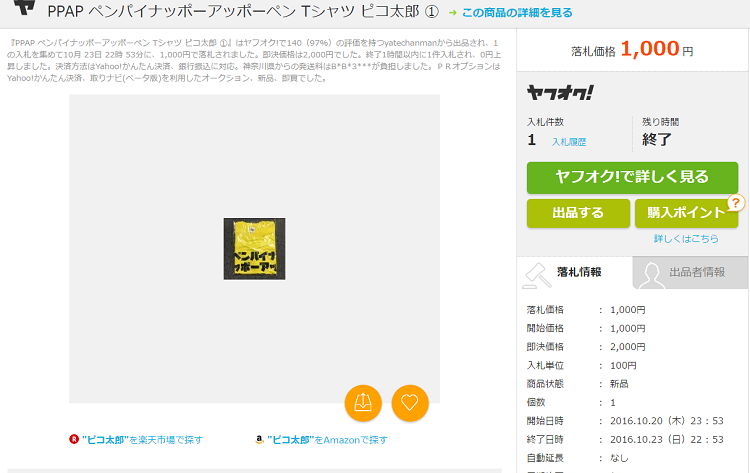Click the 即決価格 value 2,000円

[628, 347]
